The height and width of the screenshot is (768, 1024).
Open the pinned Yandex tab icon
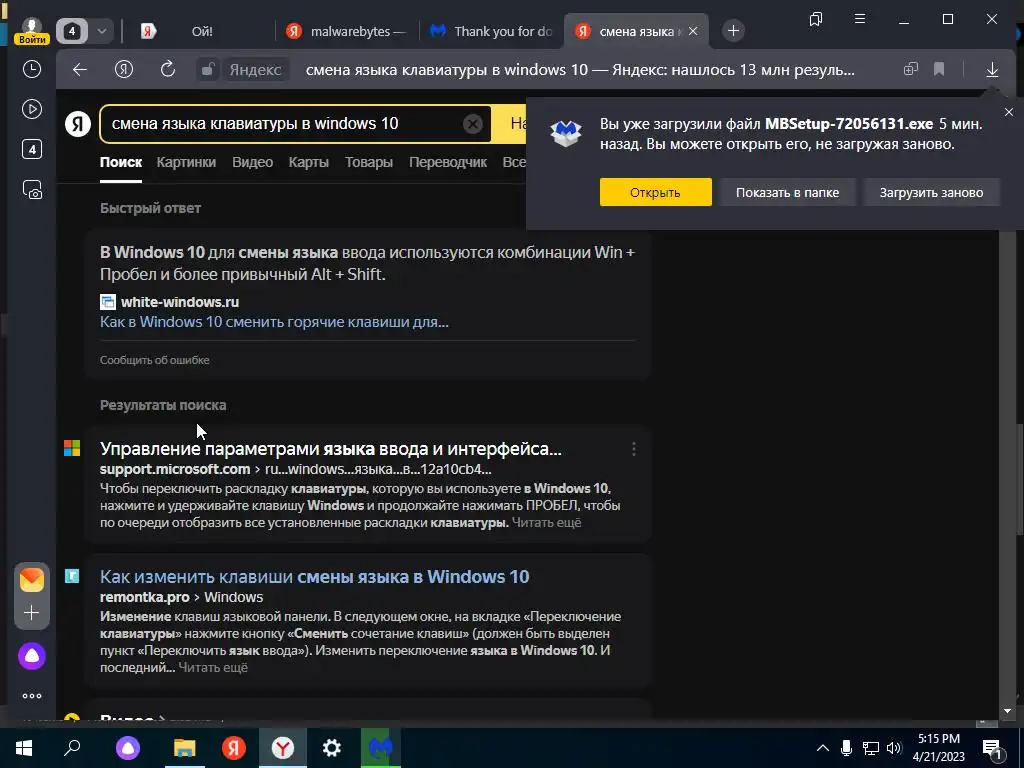149,31
